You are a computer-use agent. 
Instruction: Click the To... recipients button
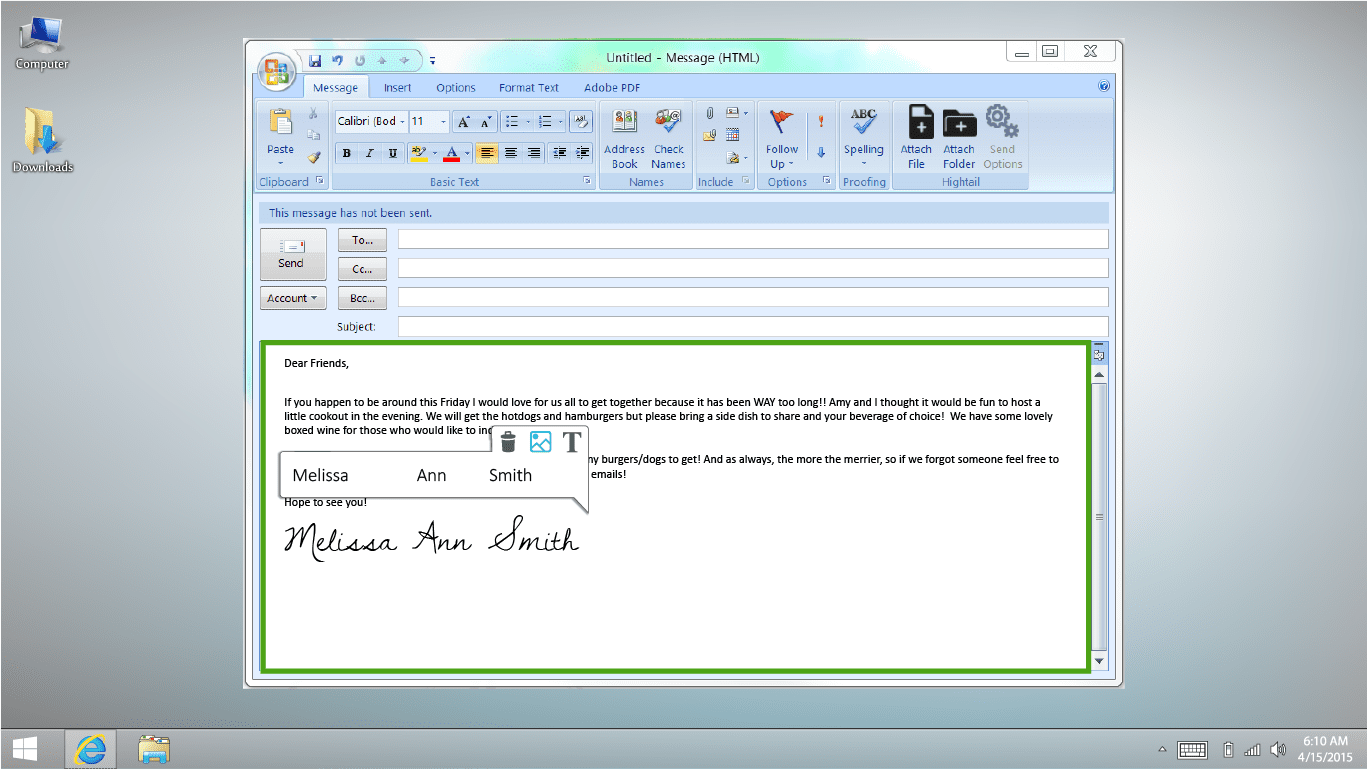tap(362, 240)
